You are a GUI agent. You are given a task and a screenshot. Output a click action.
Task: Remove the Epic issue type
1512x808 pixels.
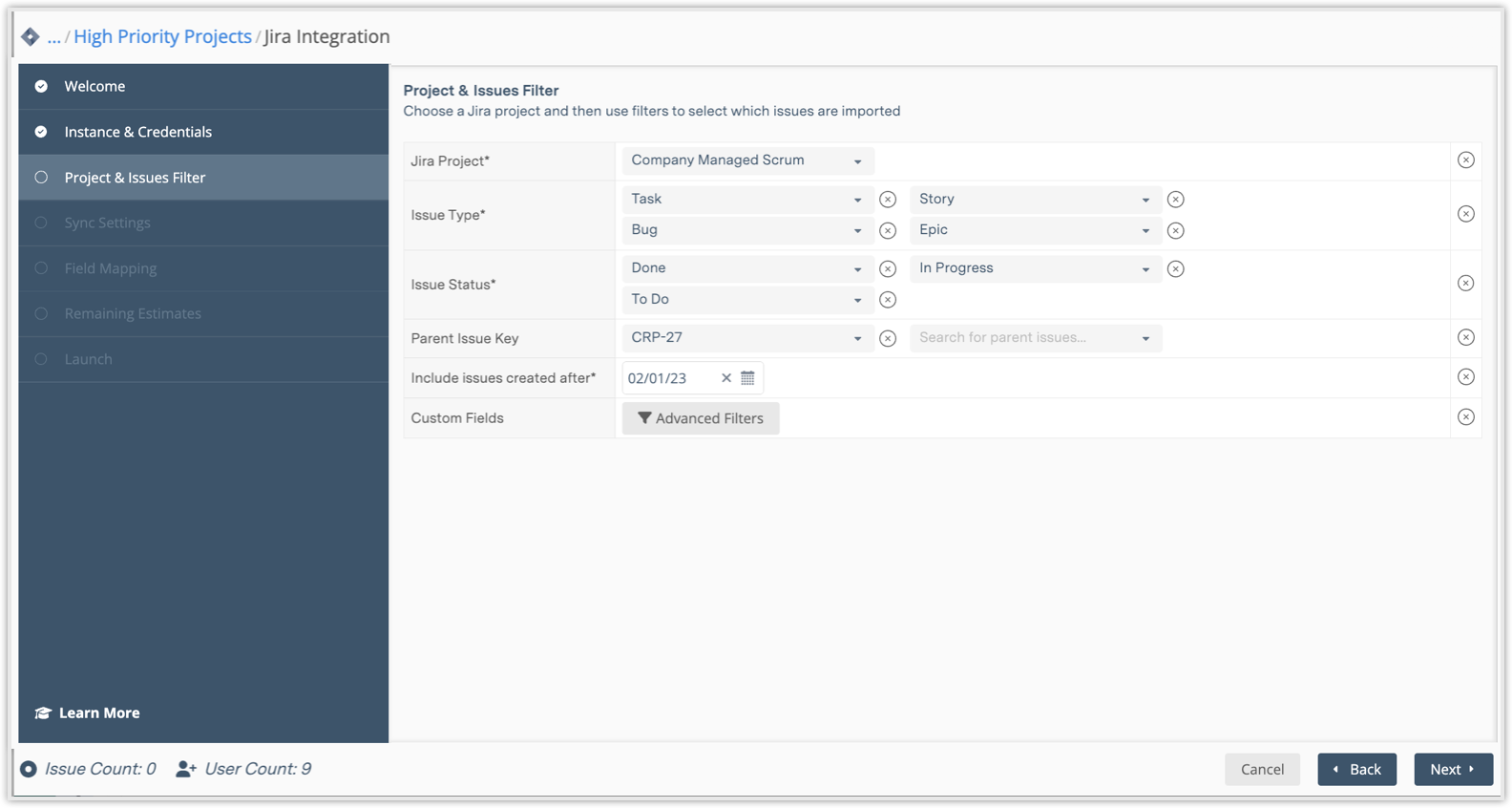click(x=1176, y=230)
